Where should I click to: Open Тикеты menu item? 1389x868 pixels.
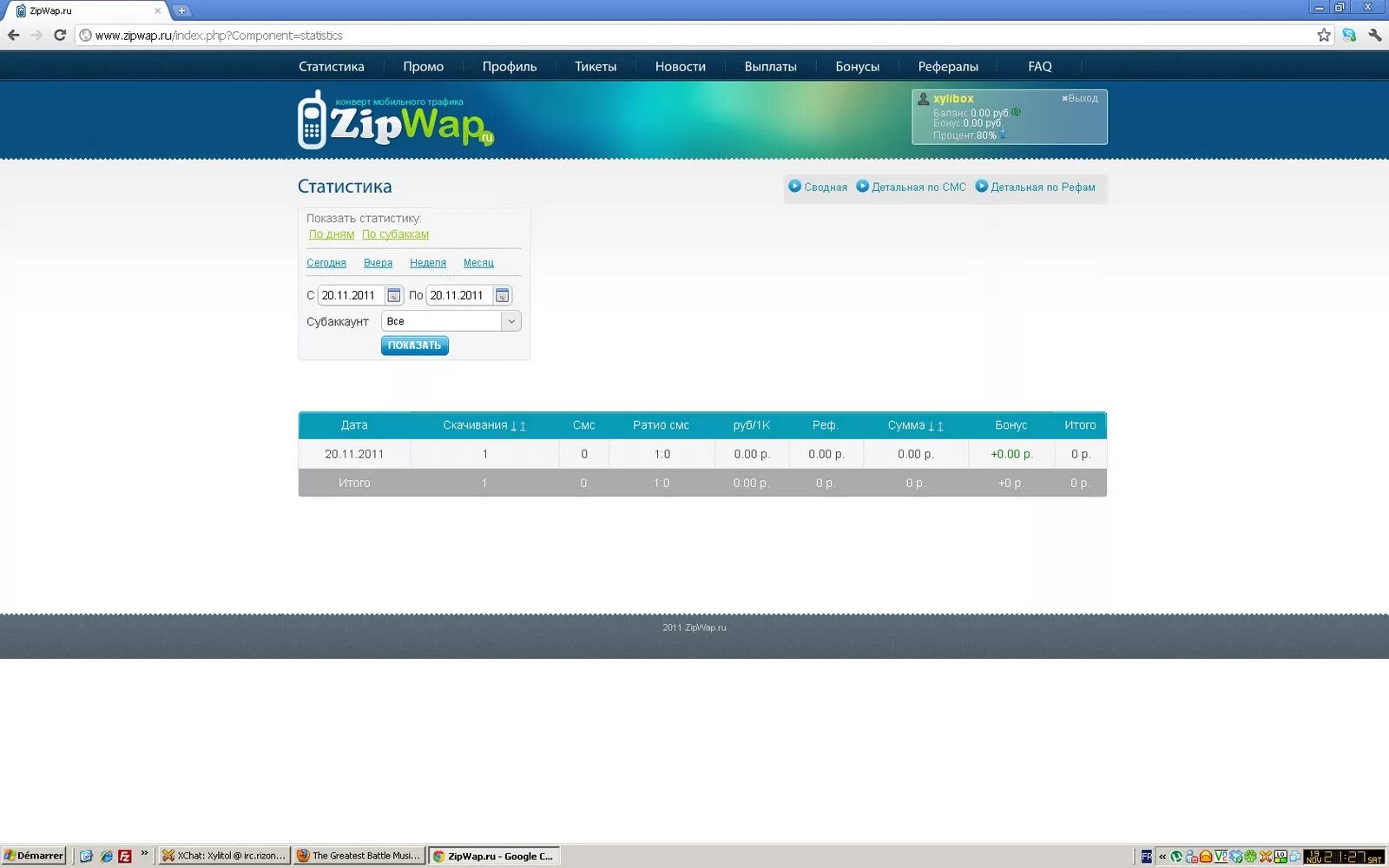(x=596, y=67)
